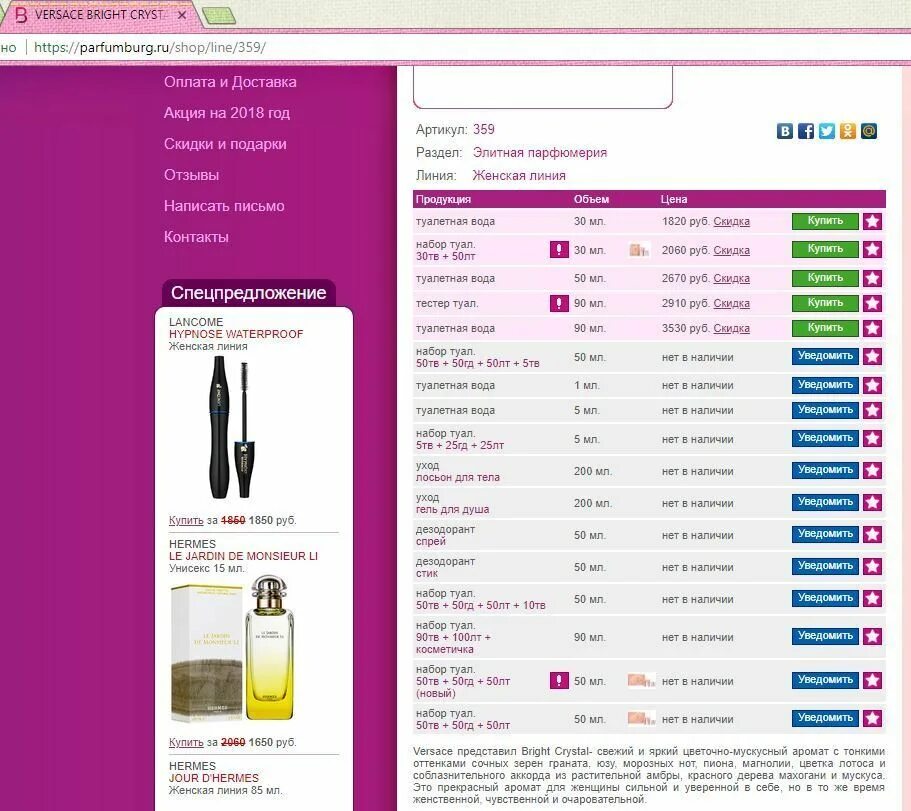Star the гель для душа row

(x=872, y=502)
